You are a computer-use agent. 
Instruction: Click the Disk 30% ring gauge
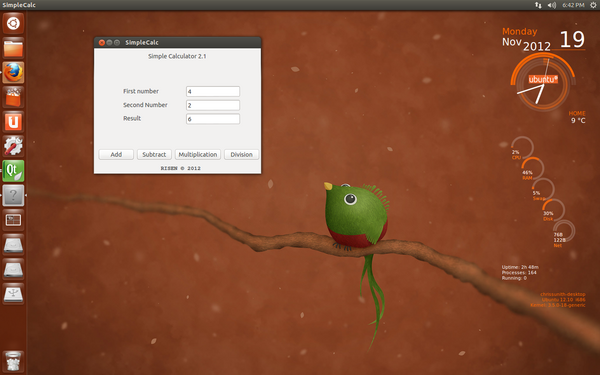click(x=553, y=210)
